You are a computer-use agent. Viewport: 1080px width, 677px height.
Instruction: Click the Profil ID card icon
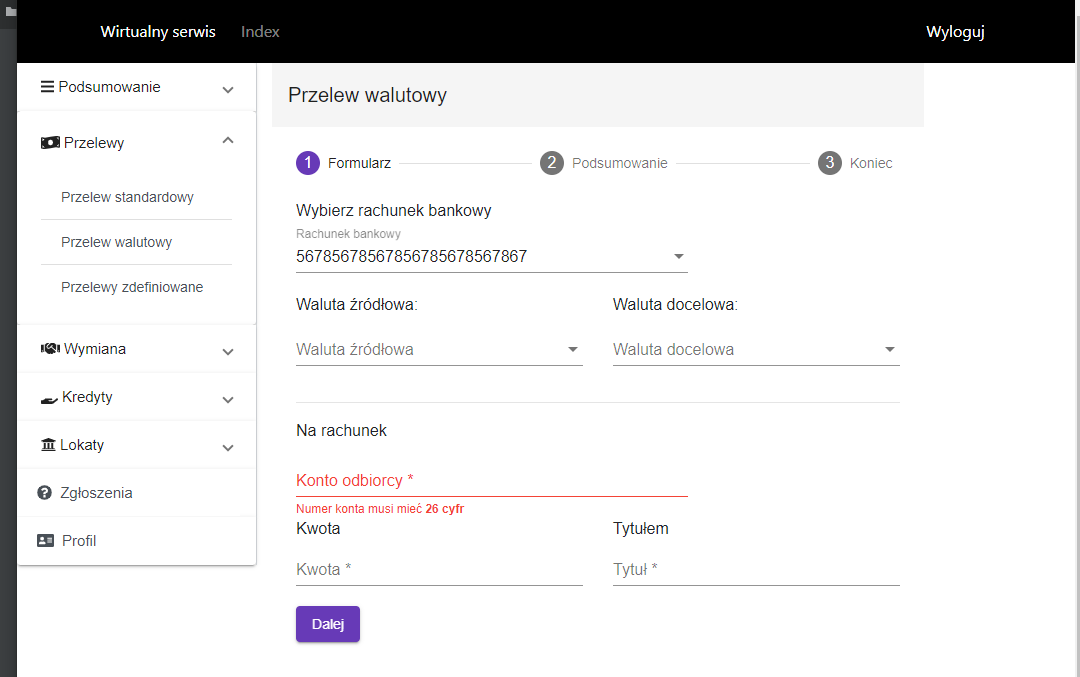pyautogui.click(x=45, y=541)
